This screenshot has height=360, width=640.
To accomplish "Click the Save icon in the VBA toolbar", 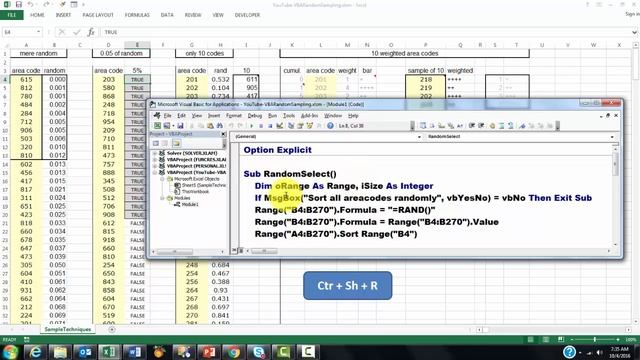I will pos(180,126).
